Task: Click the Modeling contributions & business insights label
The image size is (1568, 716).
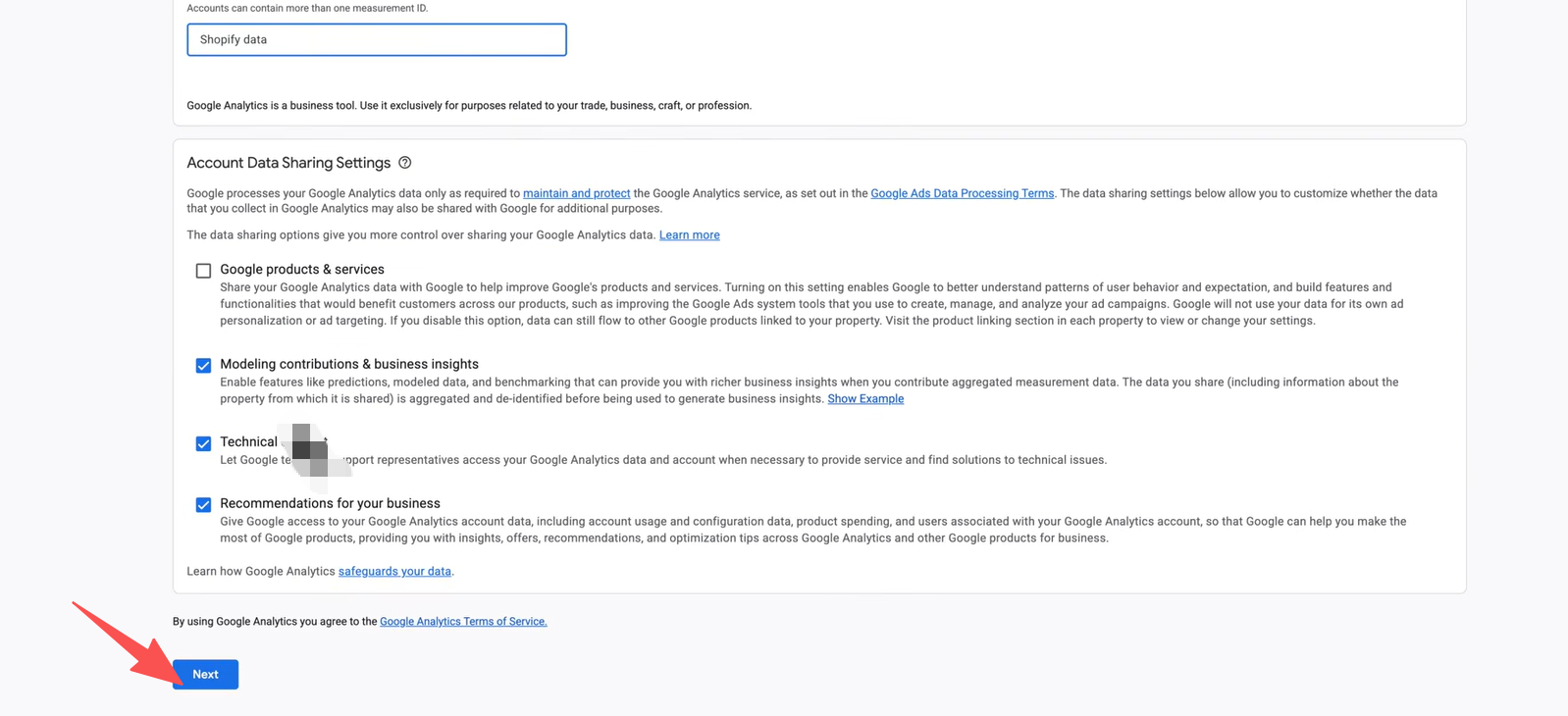Action: pos(349,364)
